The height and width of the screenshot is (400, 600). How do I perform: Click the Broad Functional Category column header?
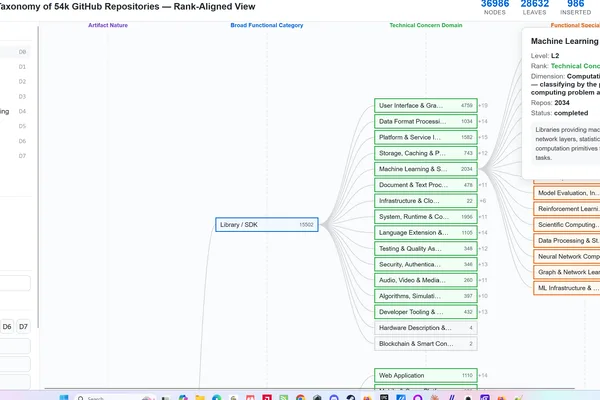(267, 25)
